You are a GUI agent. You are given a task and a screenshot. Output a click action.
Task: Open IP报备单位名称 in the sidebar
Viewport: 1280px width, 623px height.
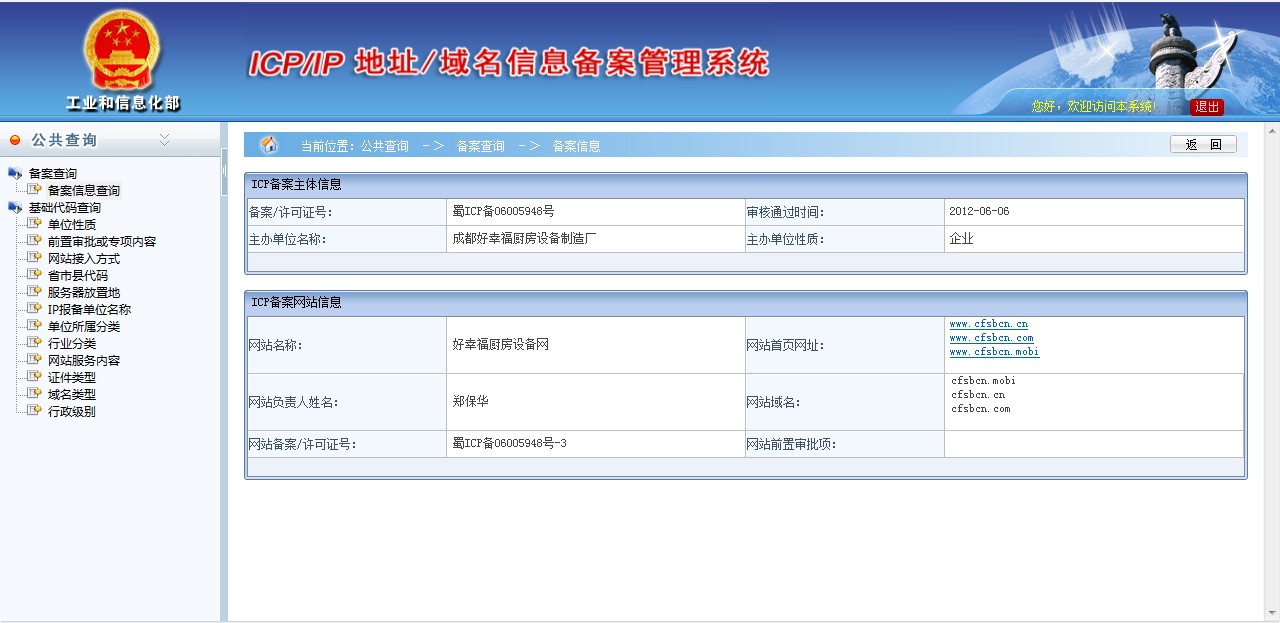[x=89, y=310]
